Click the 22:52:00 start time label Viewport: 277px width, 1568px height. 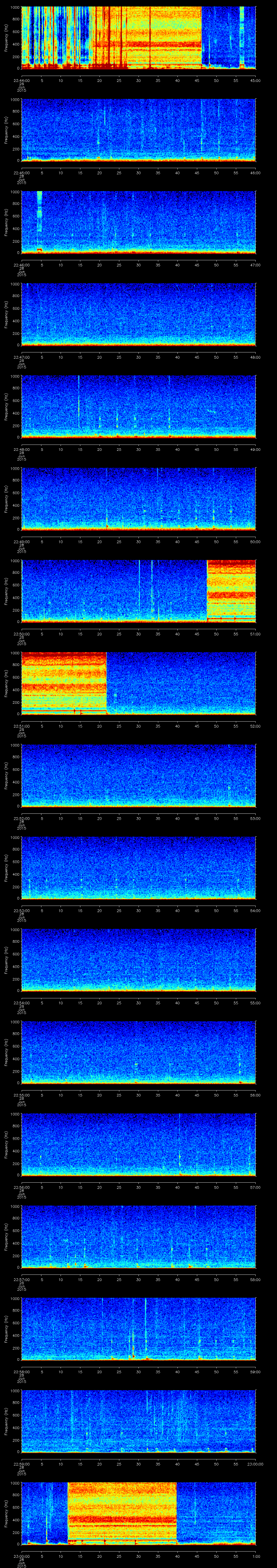pos(22,818)
